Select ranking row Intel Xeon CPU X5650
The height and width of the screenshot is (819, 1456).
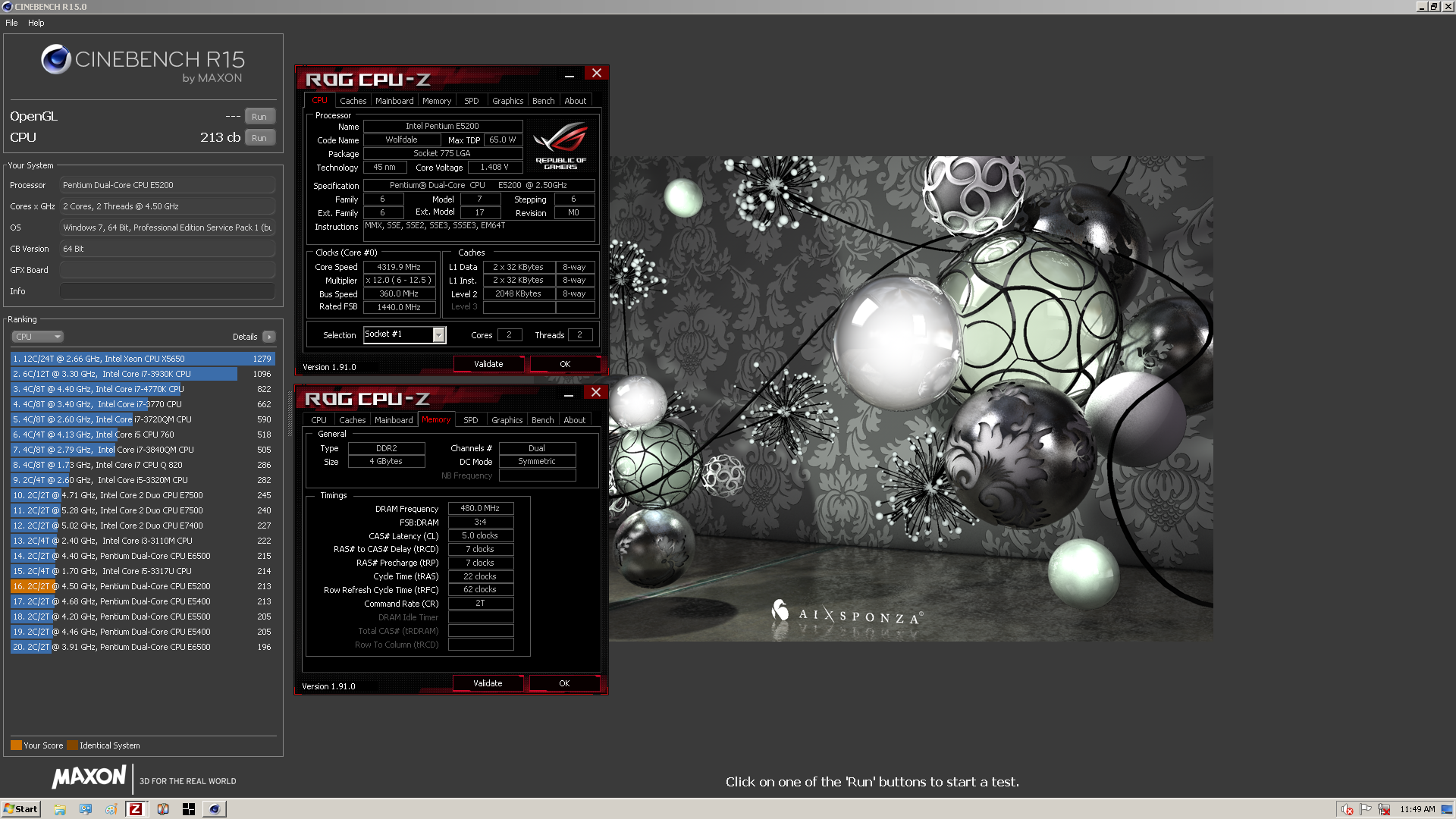pos(143,359)
